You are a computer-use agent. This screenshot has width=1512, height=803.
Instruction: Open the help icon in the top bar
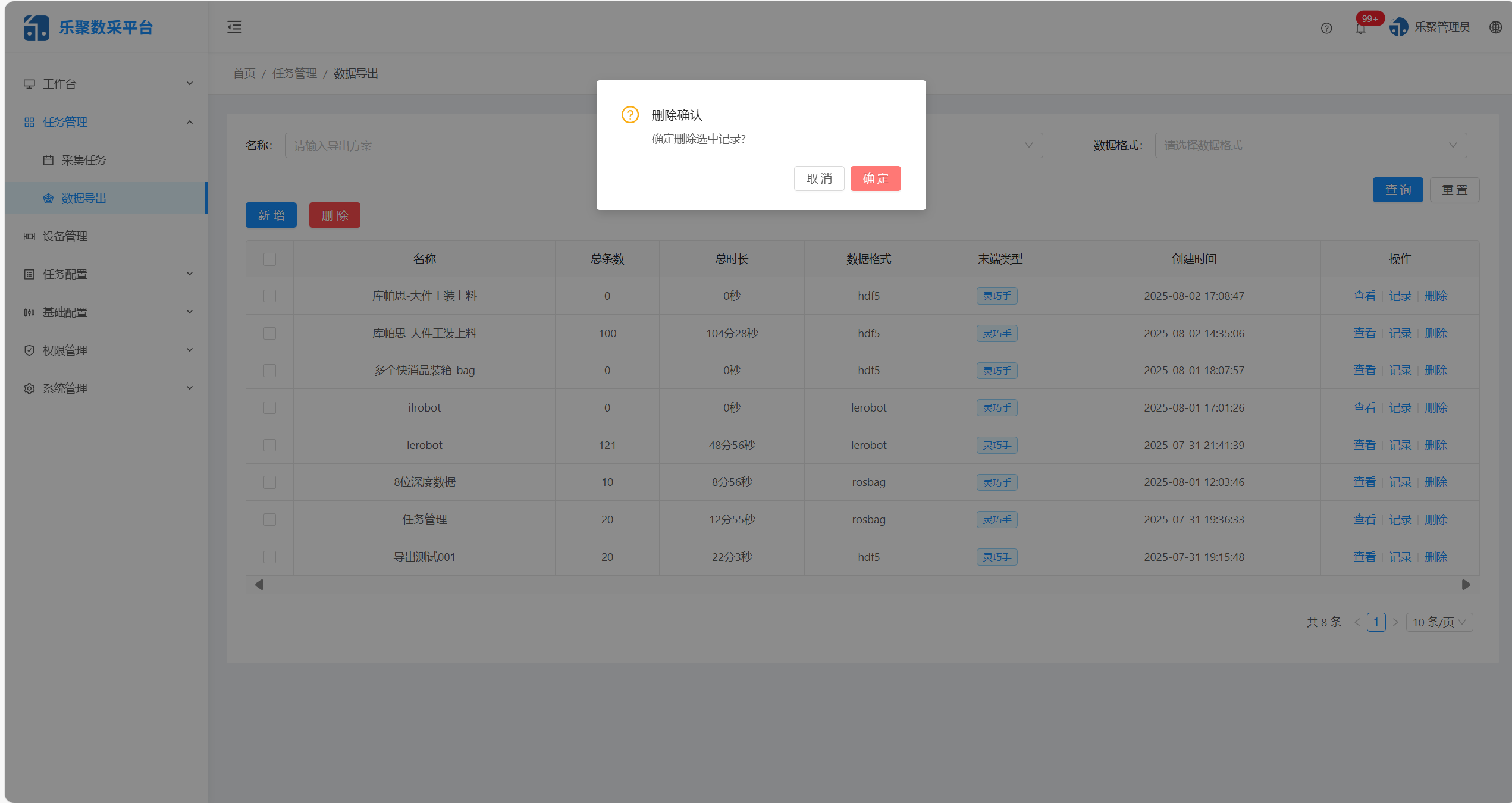[1326, 27]
